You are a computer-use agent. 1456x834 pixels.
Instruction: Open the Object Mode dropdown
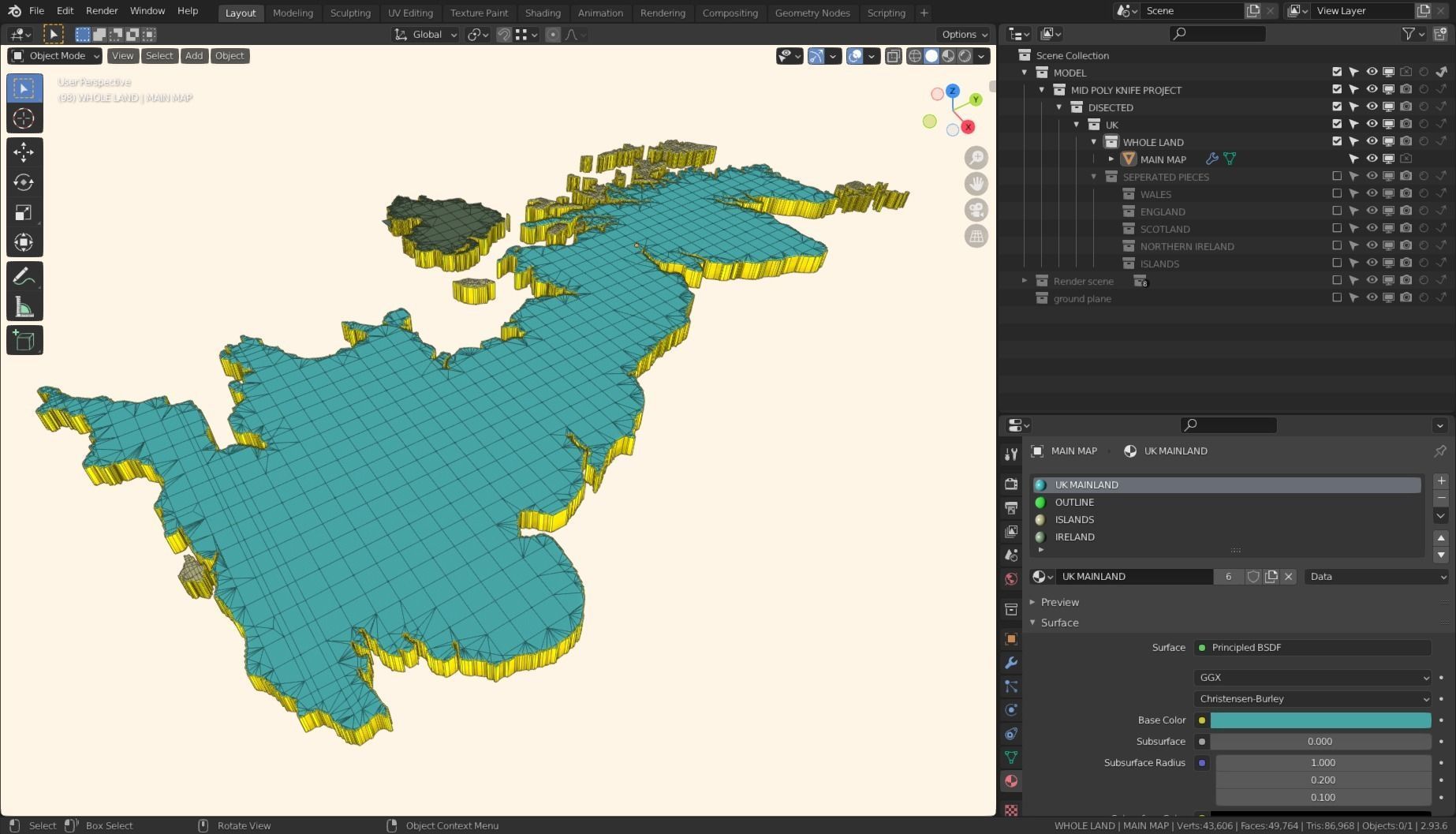pyautogui.click(x=55, y=56)
